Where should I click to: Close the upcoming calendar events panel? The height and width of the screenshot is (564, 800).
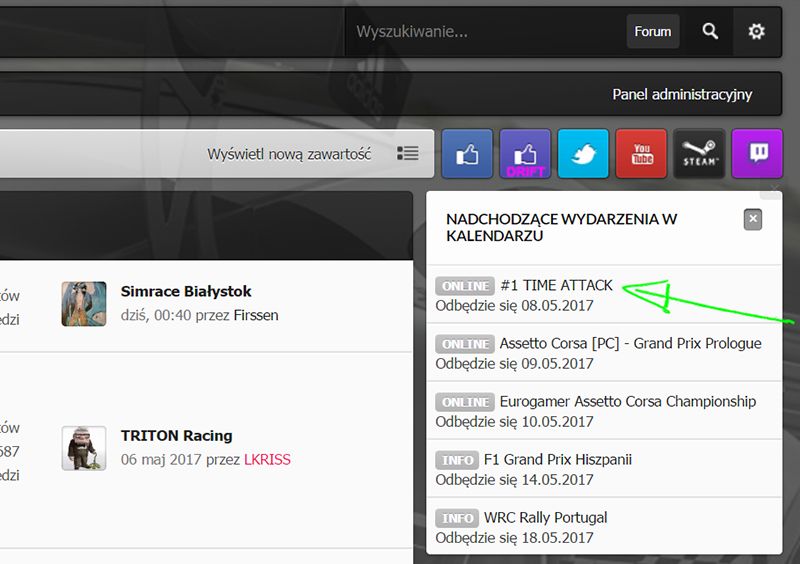(x=753, y=219)
